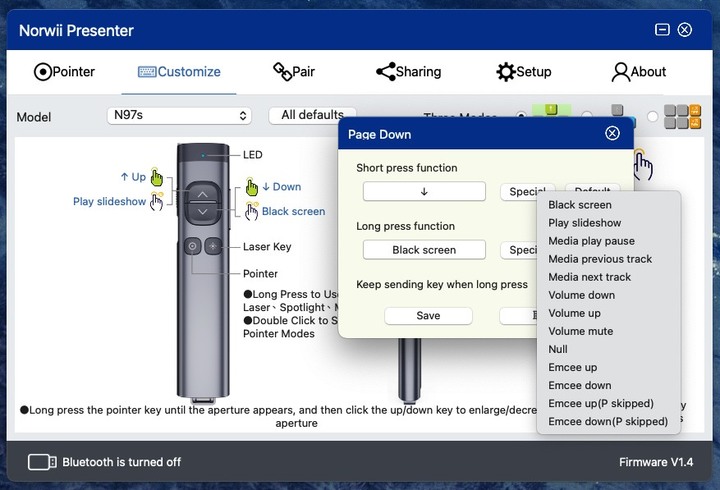Click the Keep sending key when long press label

pos(442,284)
